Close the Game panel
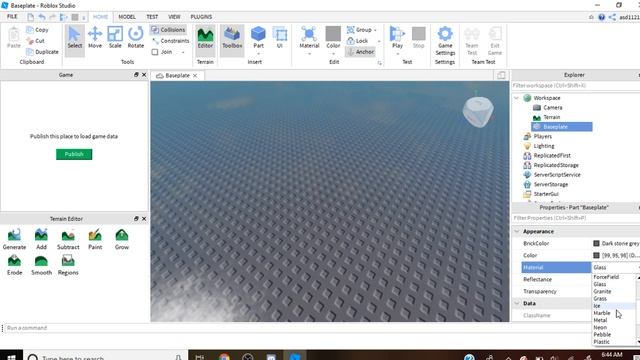The image size is (640, 360). point(144,75)
